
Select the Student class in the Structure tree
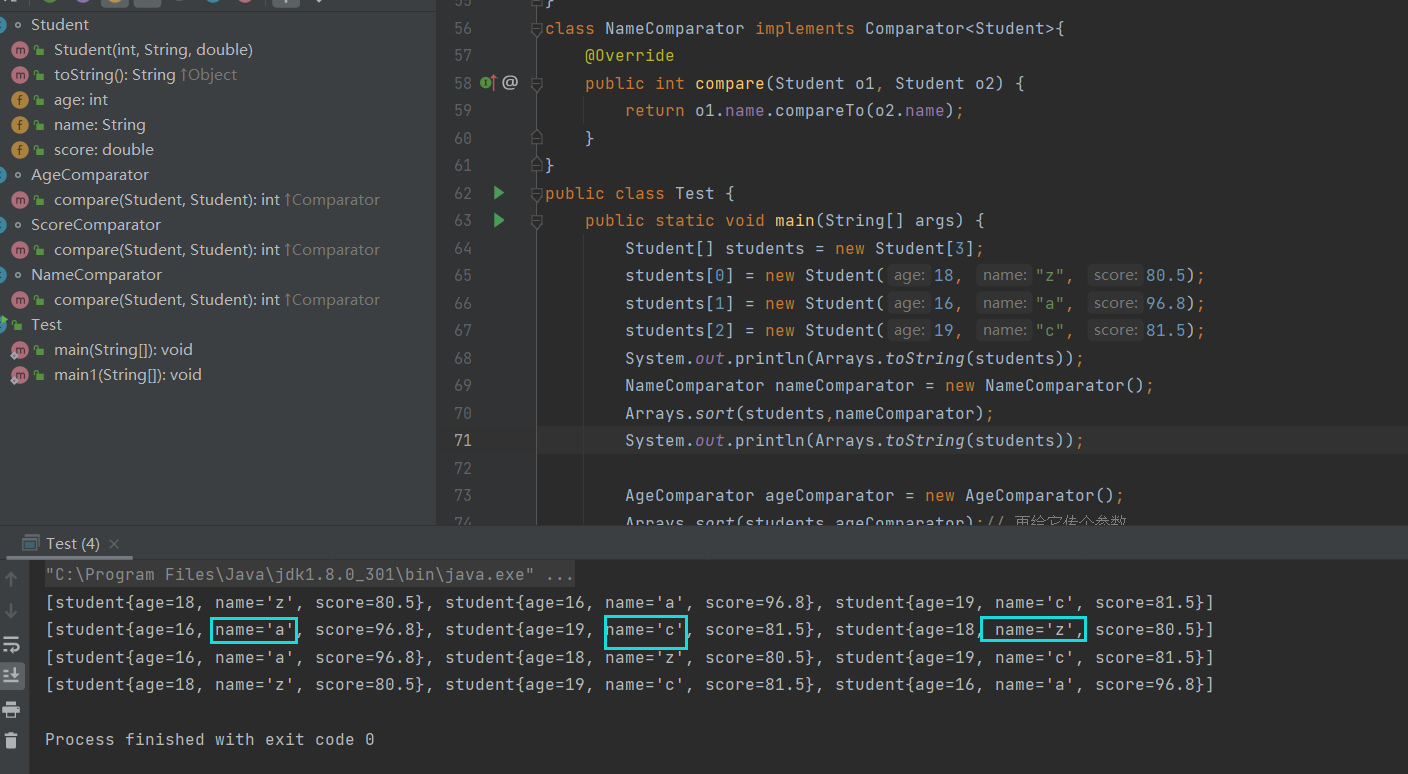pyautogui.click(x=60, y=25)
